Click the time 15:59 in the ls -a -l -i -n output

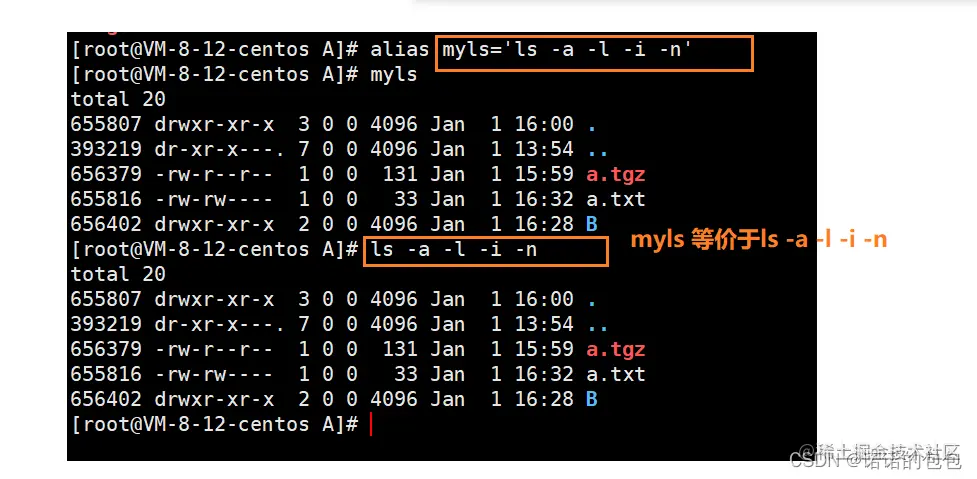544,349
